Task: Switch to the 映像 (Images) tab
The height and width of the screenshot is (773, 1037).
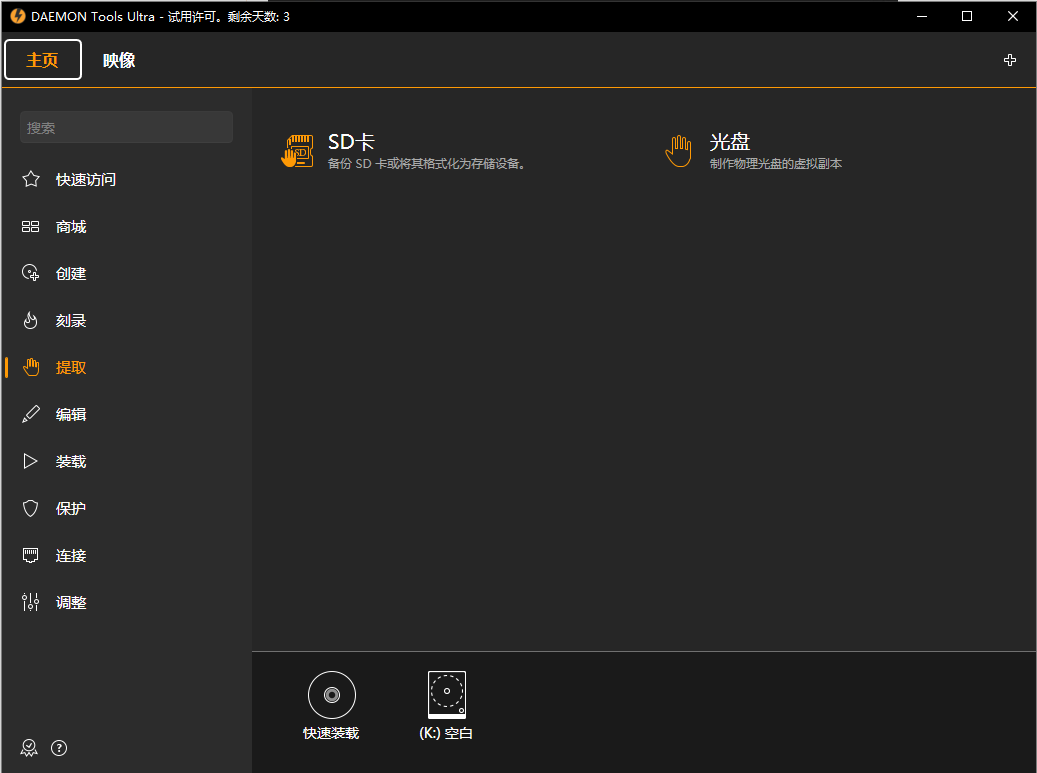Action: point(119,60)
